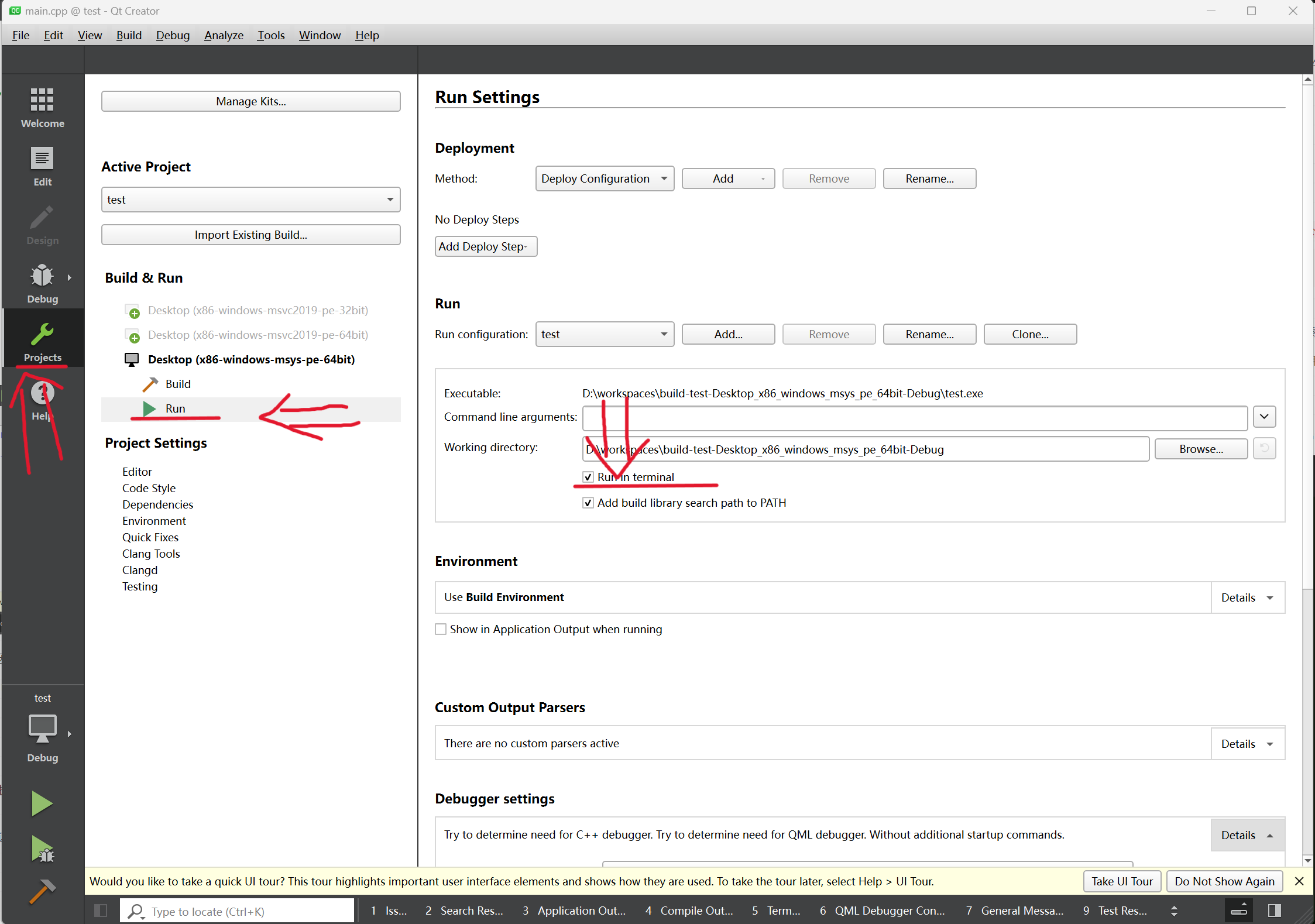Open Add Deploy Step dropdown
Image resolution: width=1315 pixels, height=924 pixels.
tap(486, 246)
